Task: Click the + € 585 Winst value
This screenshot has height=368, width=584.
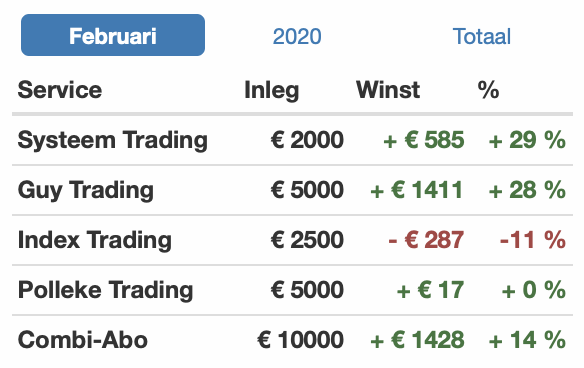Action: point(424,140)
